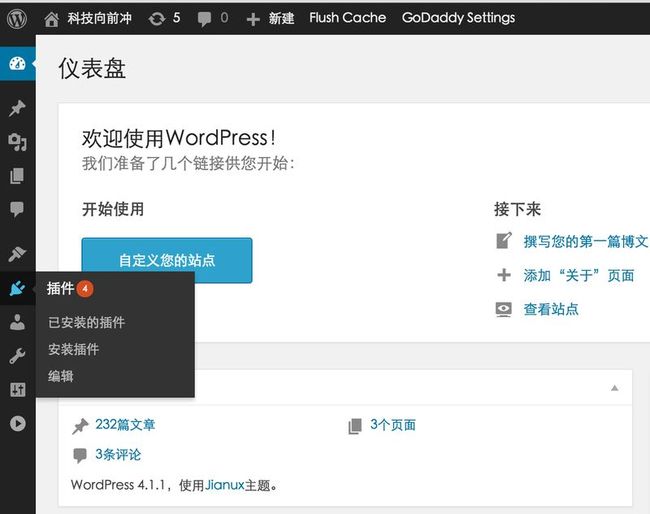Click the collapse menu play icon
The height and width of the screenshot is (514, 650).
pos(17,423)
